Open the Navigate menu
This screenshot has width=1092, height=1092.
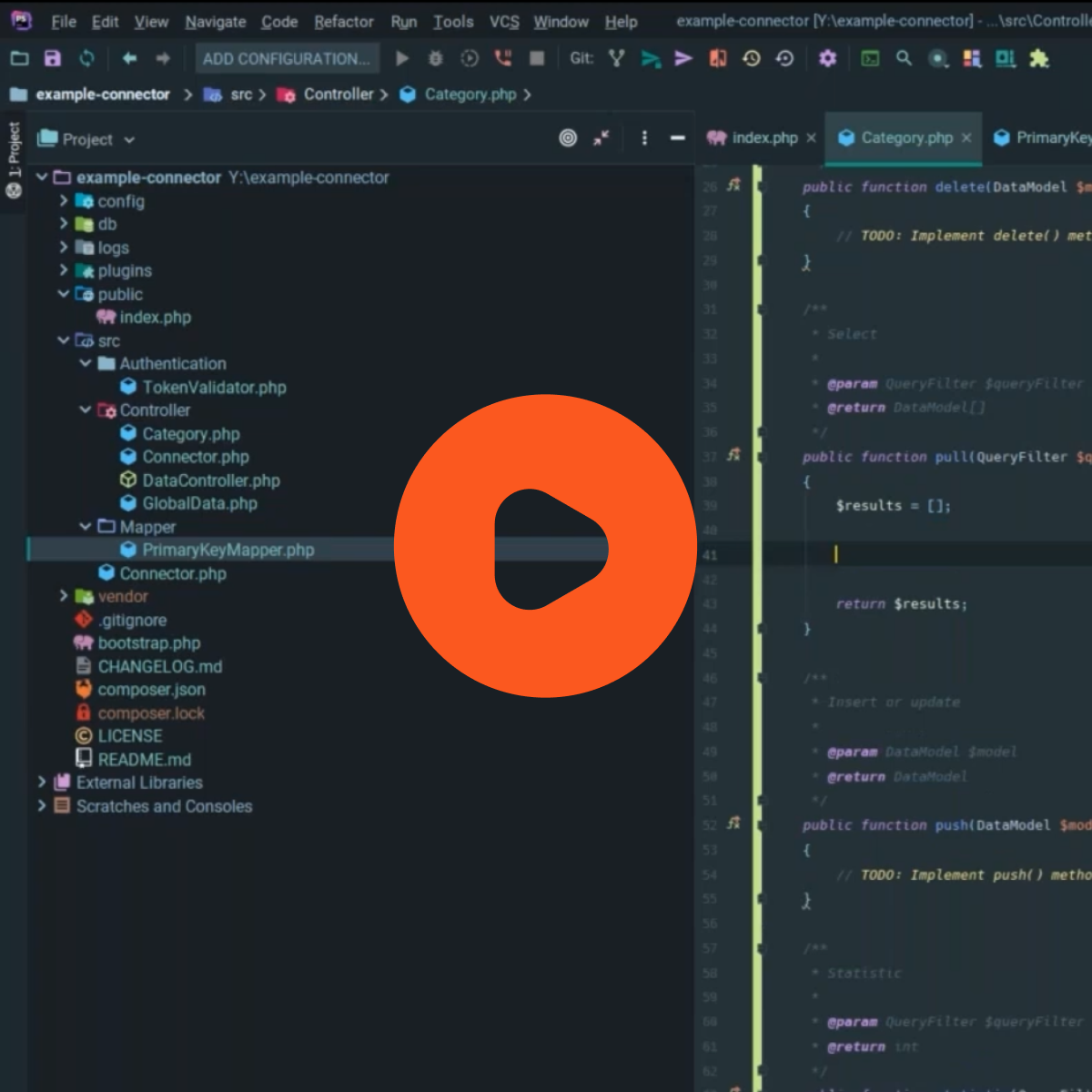click(x=216, y=21)
